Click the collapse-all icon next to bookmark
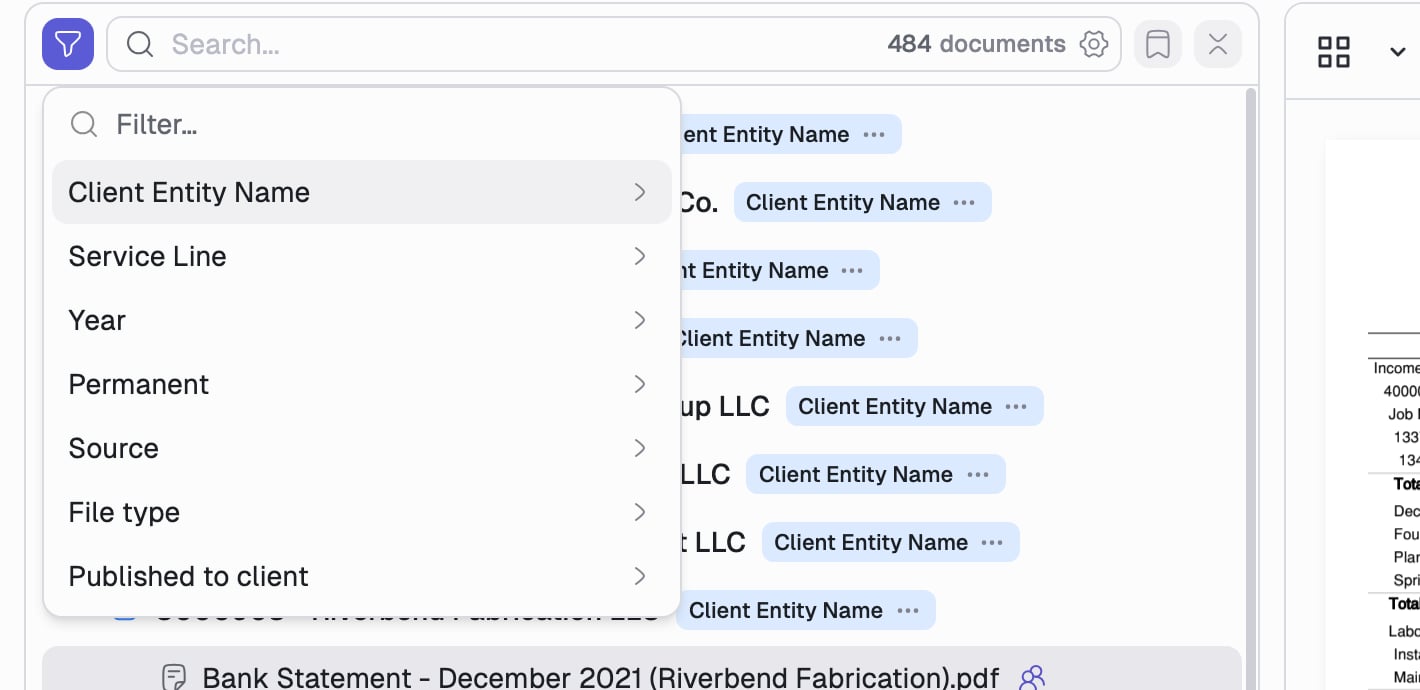 (1218, 44)
